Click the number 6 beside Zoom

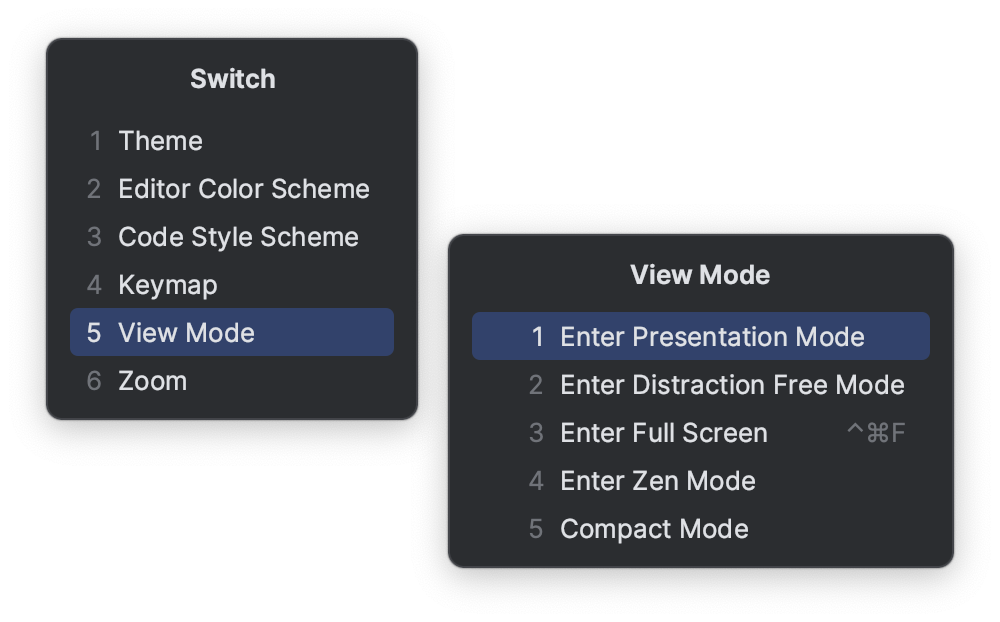point(96,380)
